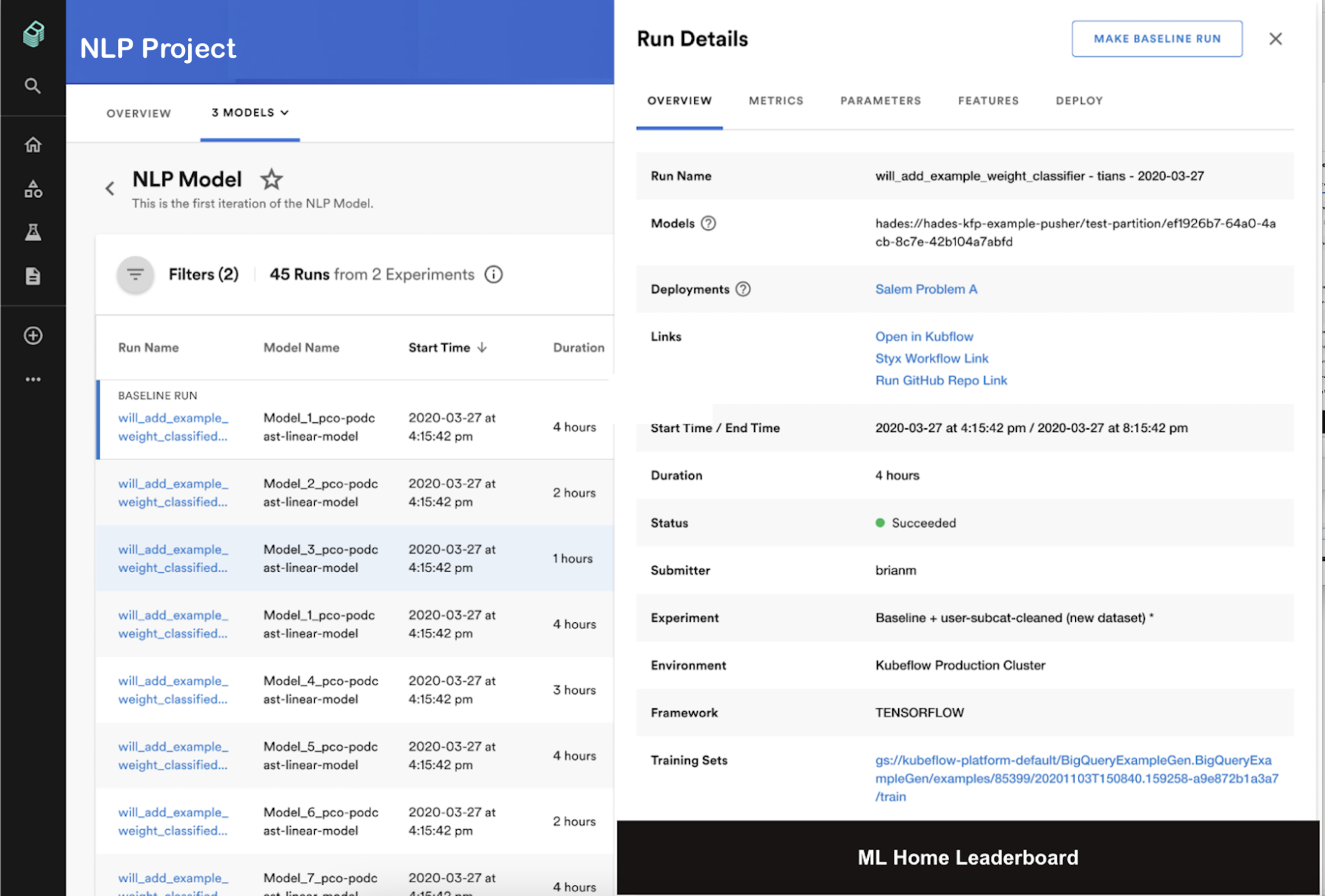Click the filter funnel icon near Filters (2)

point(135,274)
